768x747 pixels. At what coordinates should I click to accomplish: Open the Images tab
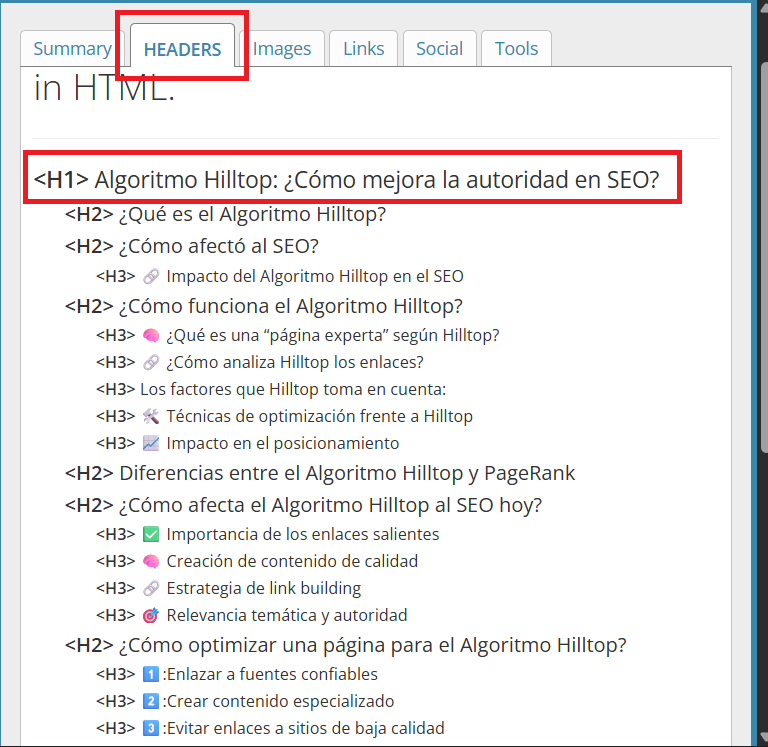(281, 48)
